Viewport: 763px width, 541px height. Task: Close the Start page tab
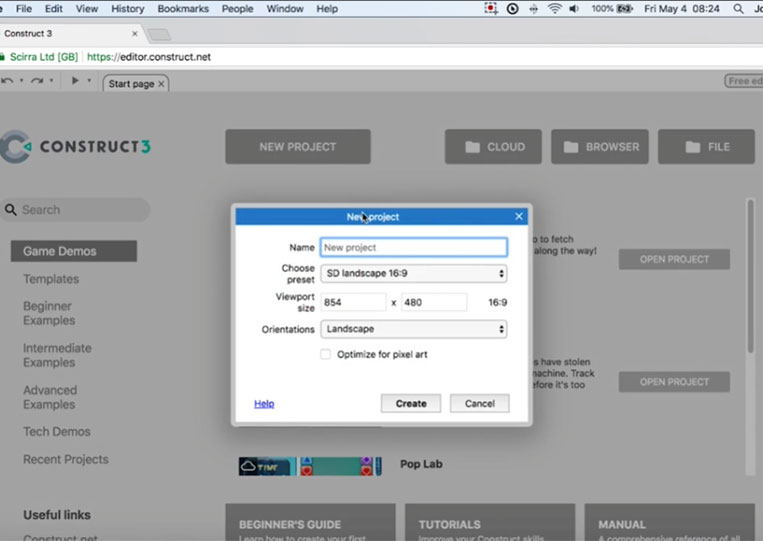point(161,84)
